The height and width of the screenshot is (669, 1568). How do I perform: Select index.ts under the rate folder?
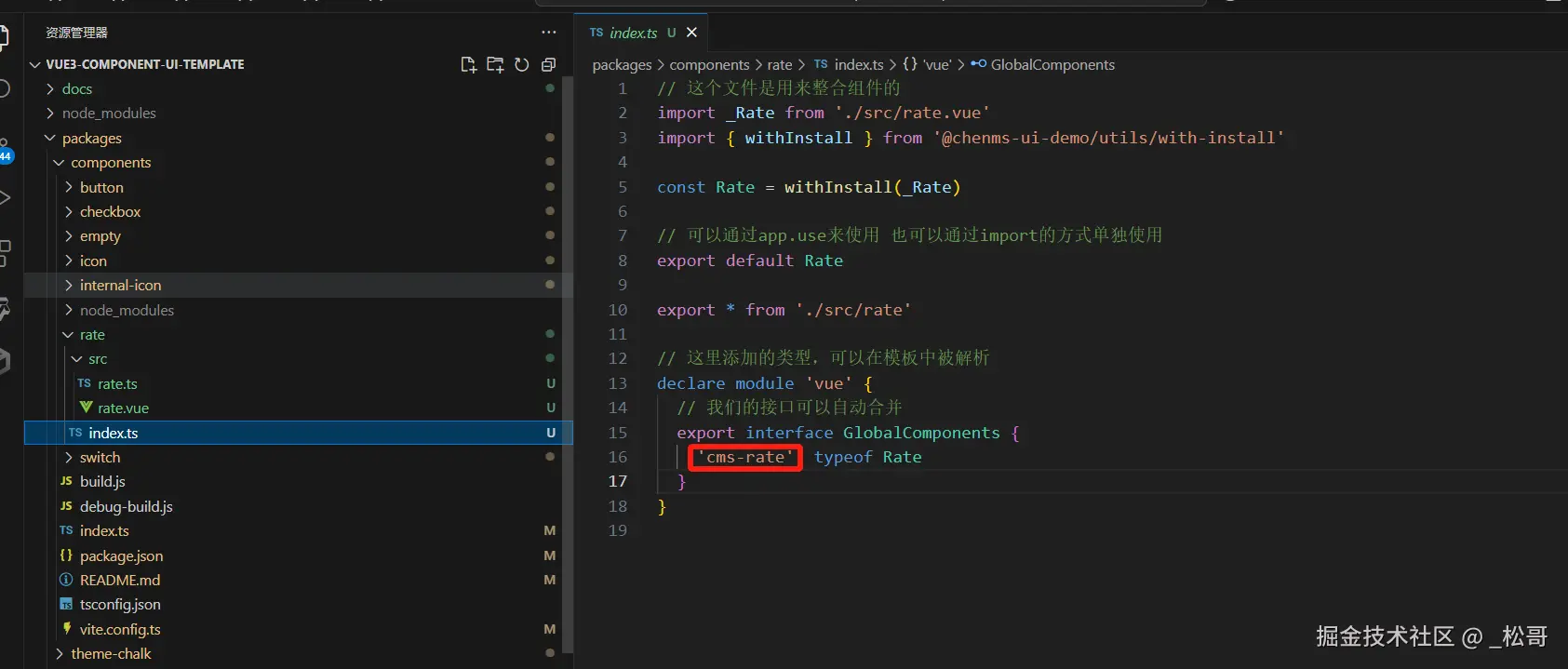(298, 433)
